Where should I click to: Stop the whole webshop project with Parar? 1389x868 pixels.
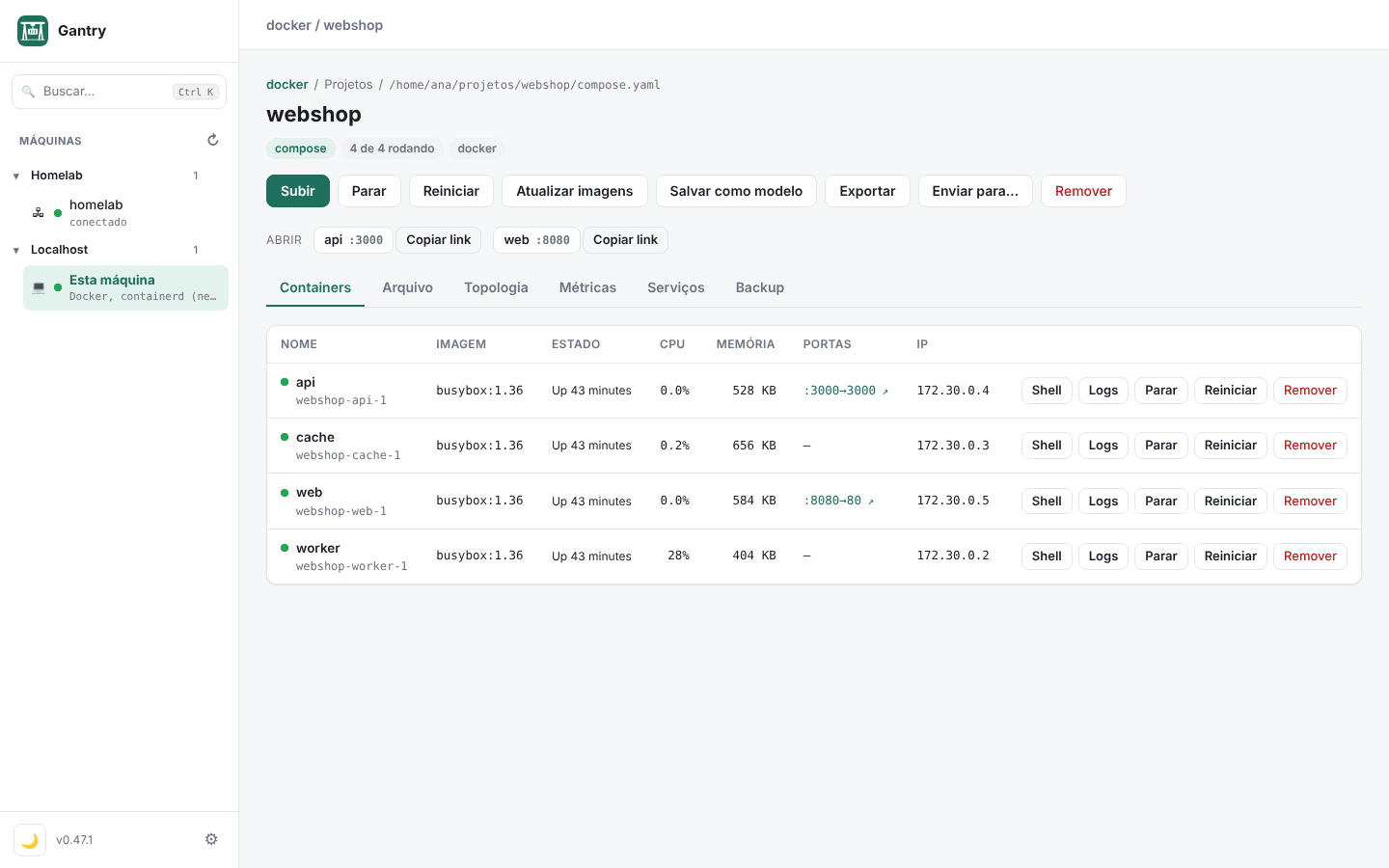tap(369, 191)
